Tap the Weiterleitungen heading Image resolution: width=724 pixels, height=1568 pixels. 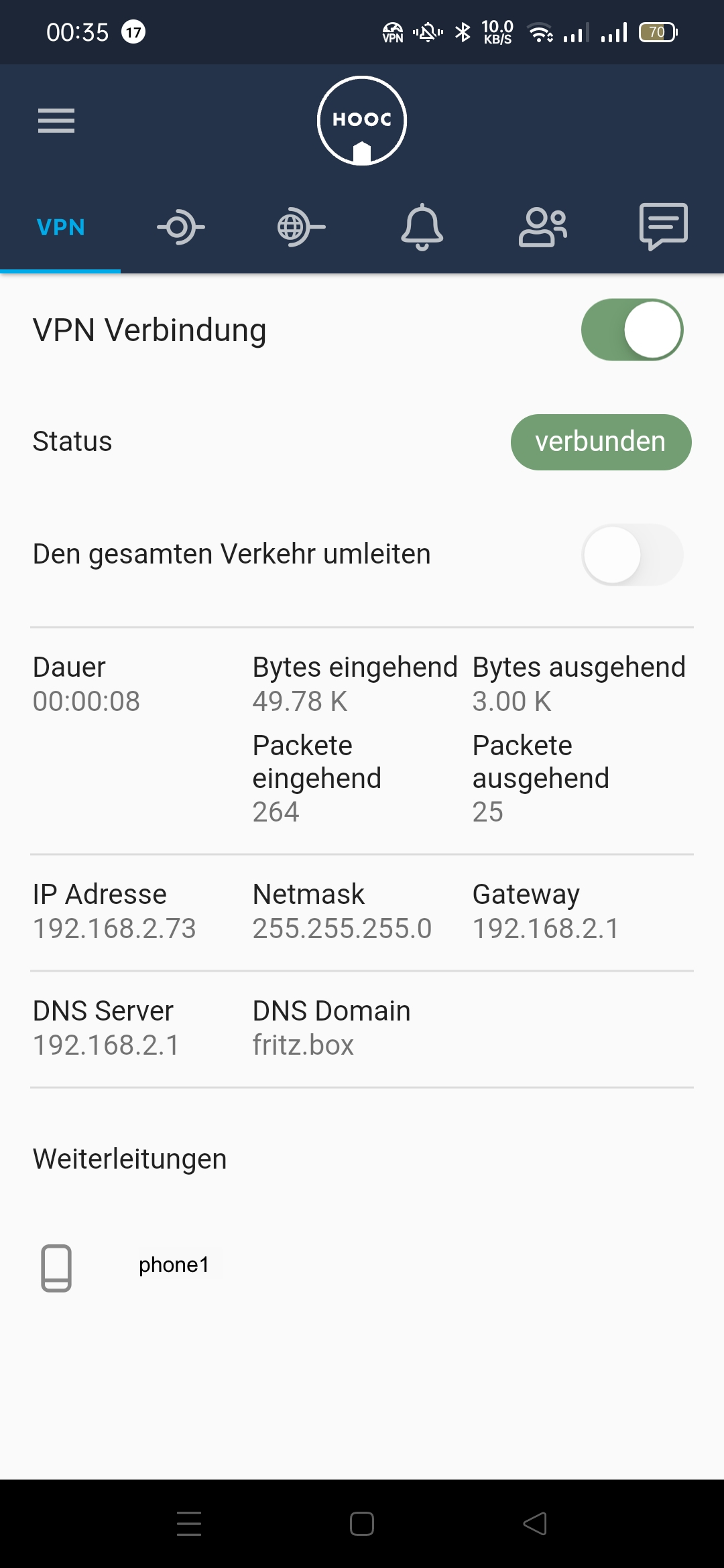pyautogui.click(x=130, y=1159)
